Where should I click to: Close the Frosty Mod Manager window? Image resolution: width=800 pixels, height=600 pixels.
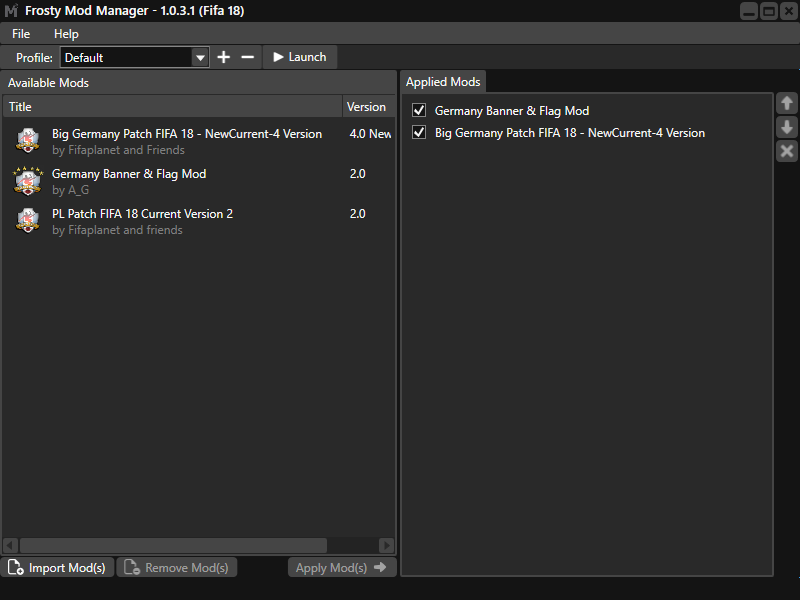(x=788, y=11)
